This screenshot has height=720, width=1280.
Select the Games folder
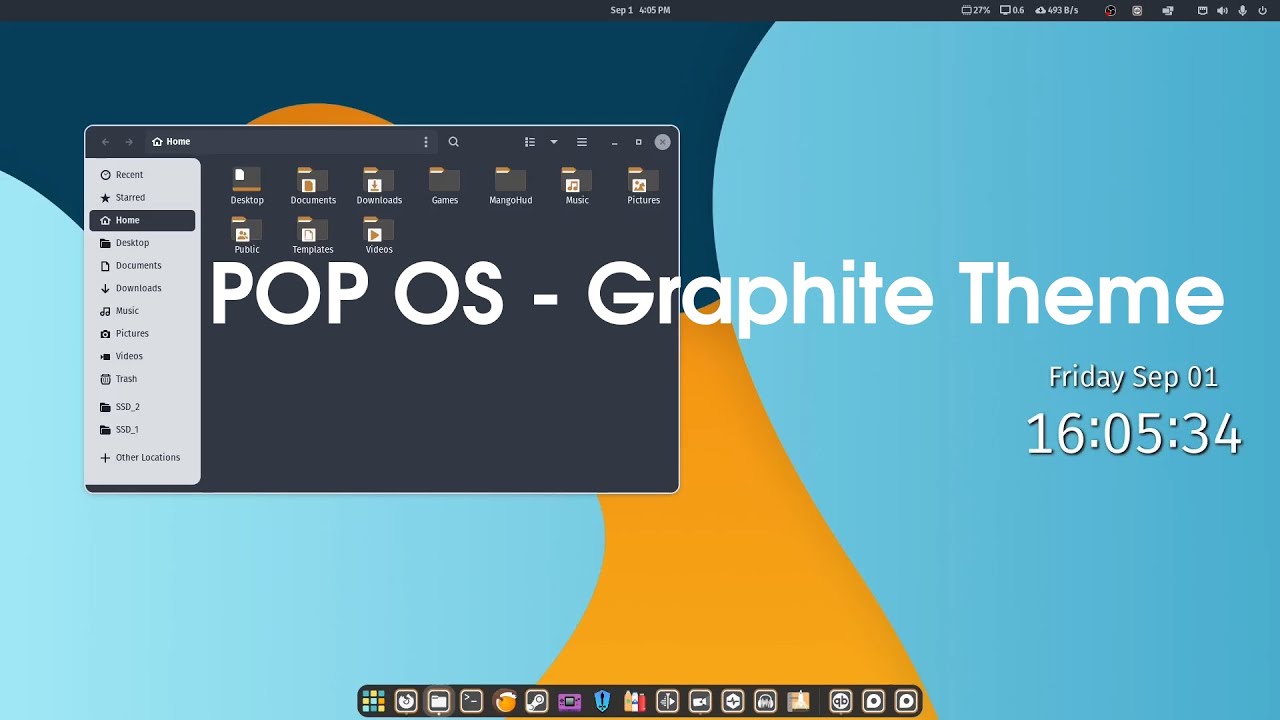(445, 186)
